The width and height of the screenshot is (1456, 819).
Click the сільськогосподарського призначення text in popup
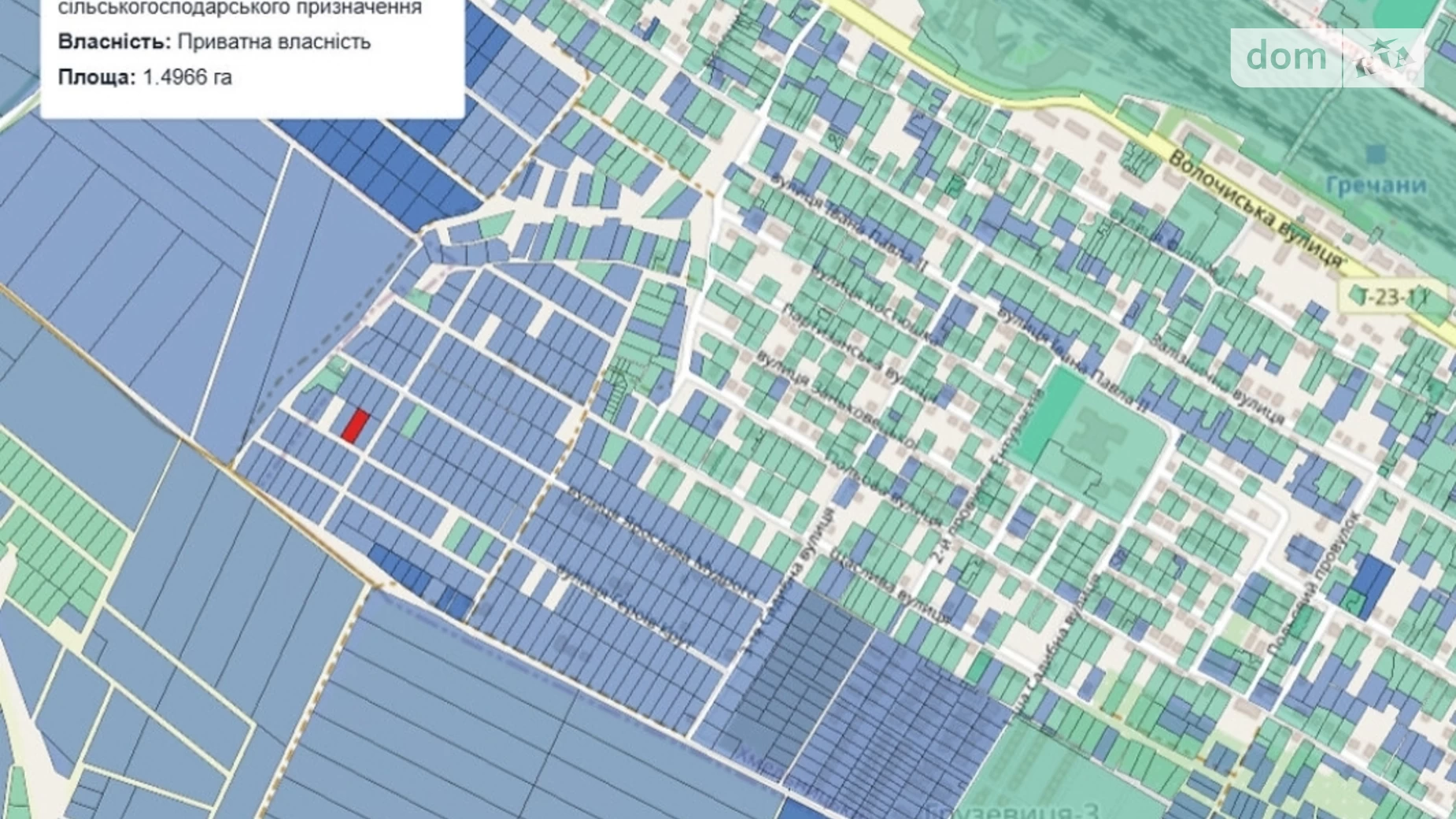click(x=239, y=8)
